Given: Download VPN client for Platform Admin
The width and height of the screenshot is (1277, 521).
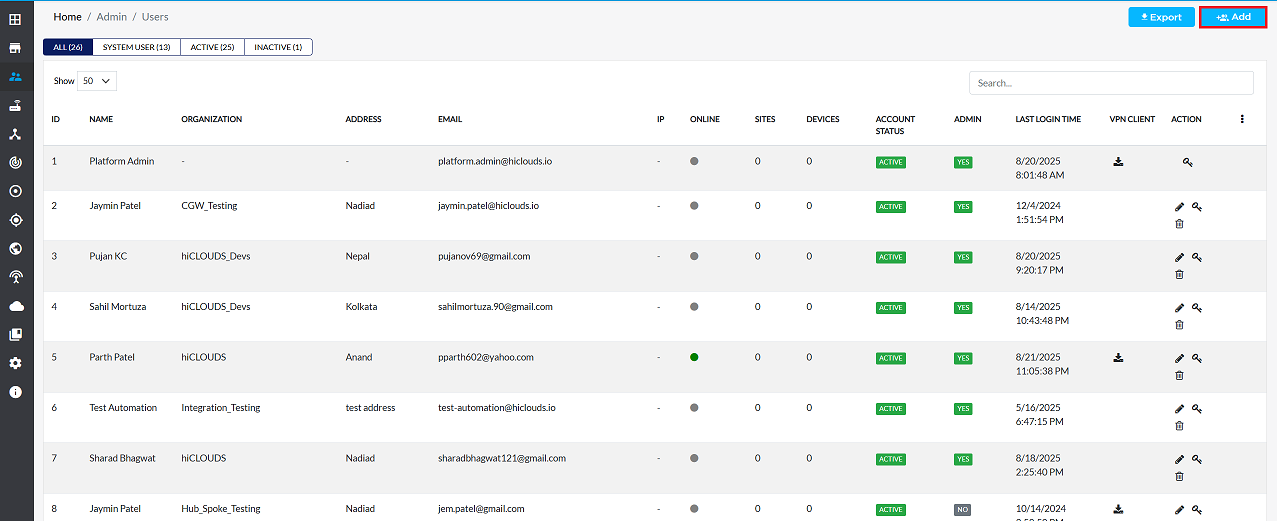Looking at the screenshot, I should click(1118, 161).
